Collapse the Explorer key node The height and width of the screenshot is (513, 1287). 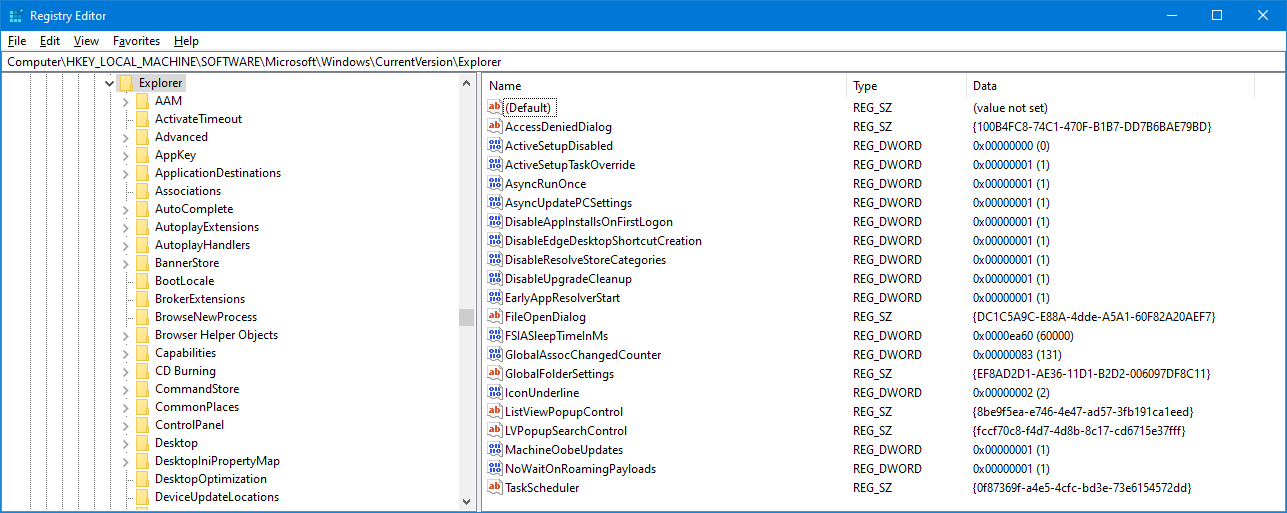click(109, 83)
